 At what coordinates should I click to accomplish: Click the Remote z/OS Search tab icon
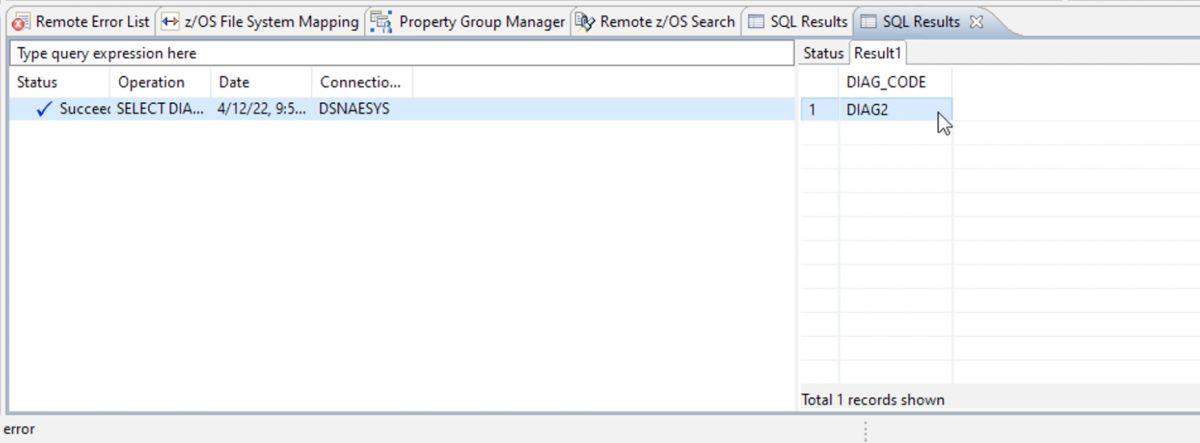[x=585, y=22]
